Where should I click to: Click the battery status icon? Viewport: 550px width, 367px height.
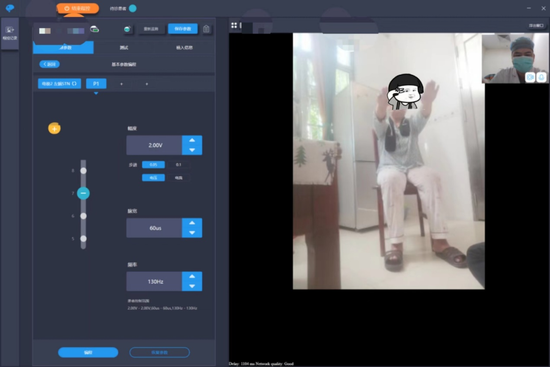pyautogui.click(x=94, y=29)
